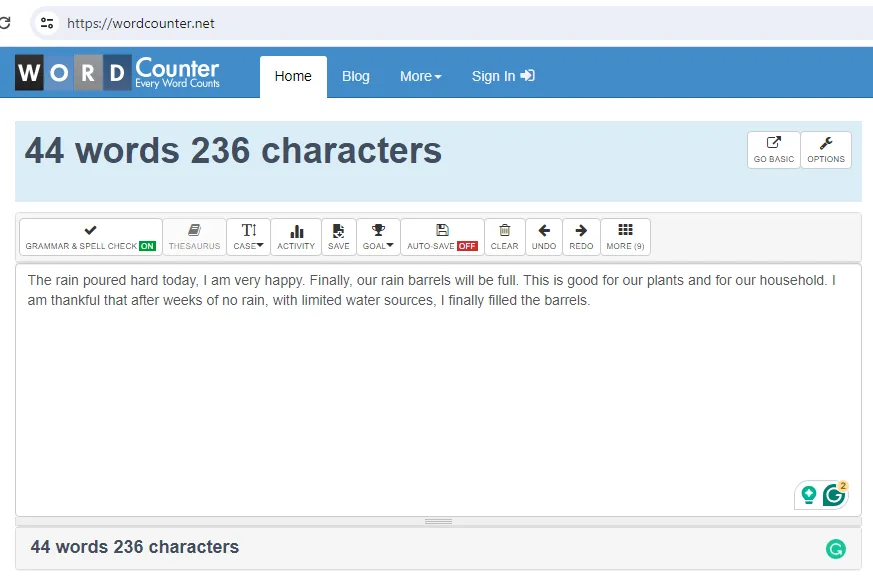
Task: Click the top '44 words 236 characters' heading
Action: click(x=233, y=150)
